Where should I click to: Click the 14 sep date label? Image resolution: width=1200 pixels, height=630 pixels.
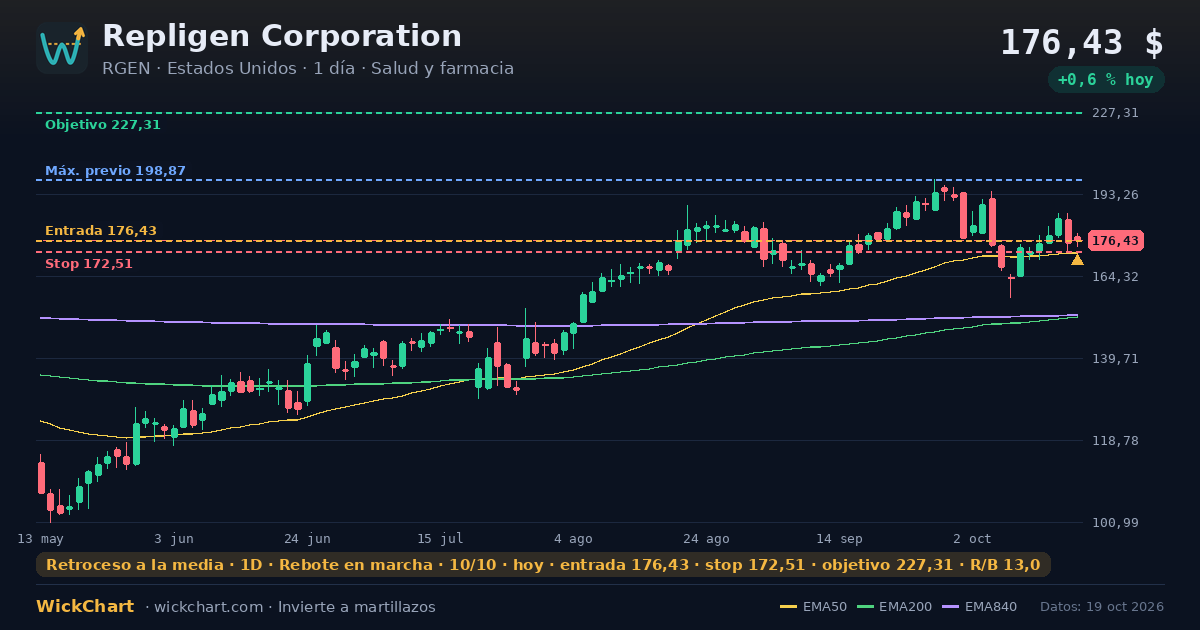click(839, 538)
